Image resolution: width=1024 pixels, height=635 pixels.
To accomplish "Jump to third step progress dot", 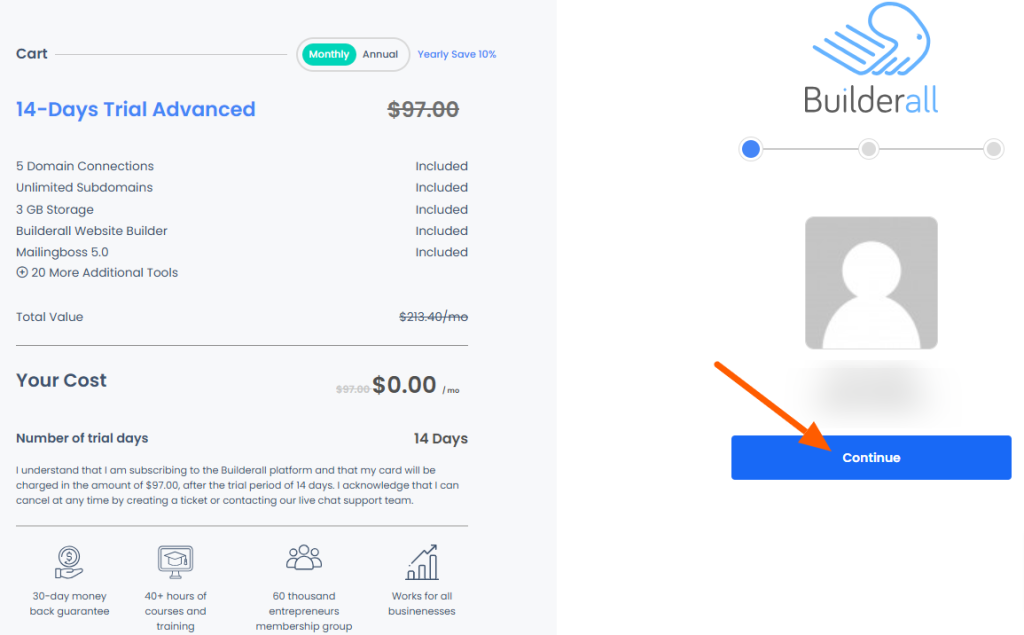I will coord(993,149).
